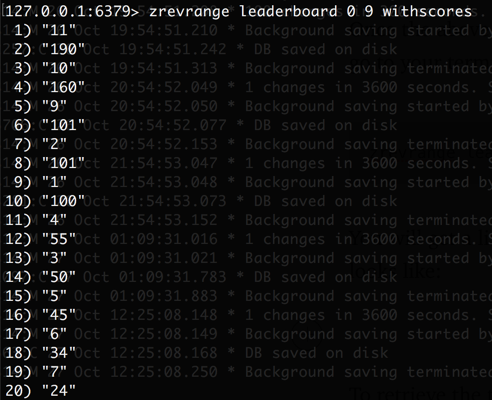This screenshot has width=492, height=400.
Task: Select output line 10 value "100"
Action: [x=64, y=201]
